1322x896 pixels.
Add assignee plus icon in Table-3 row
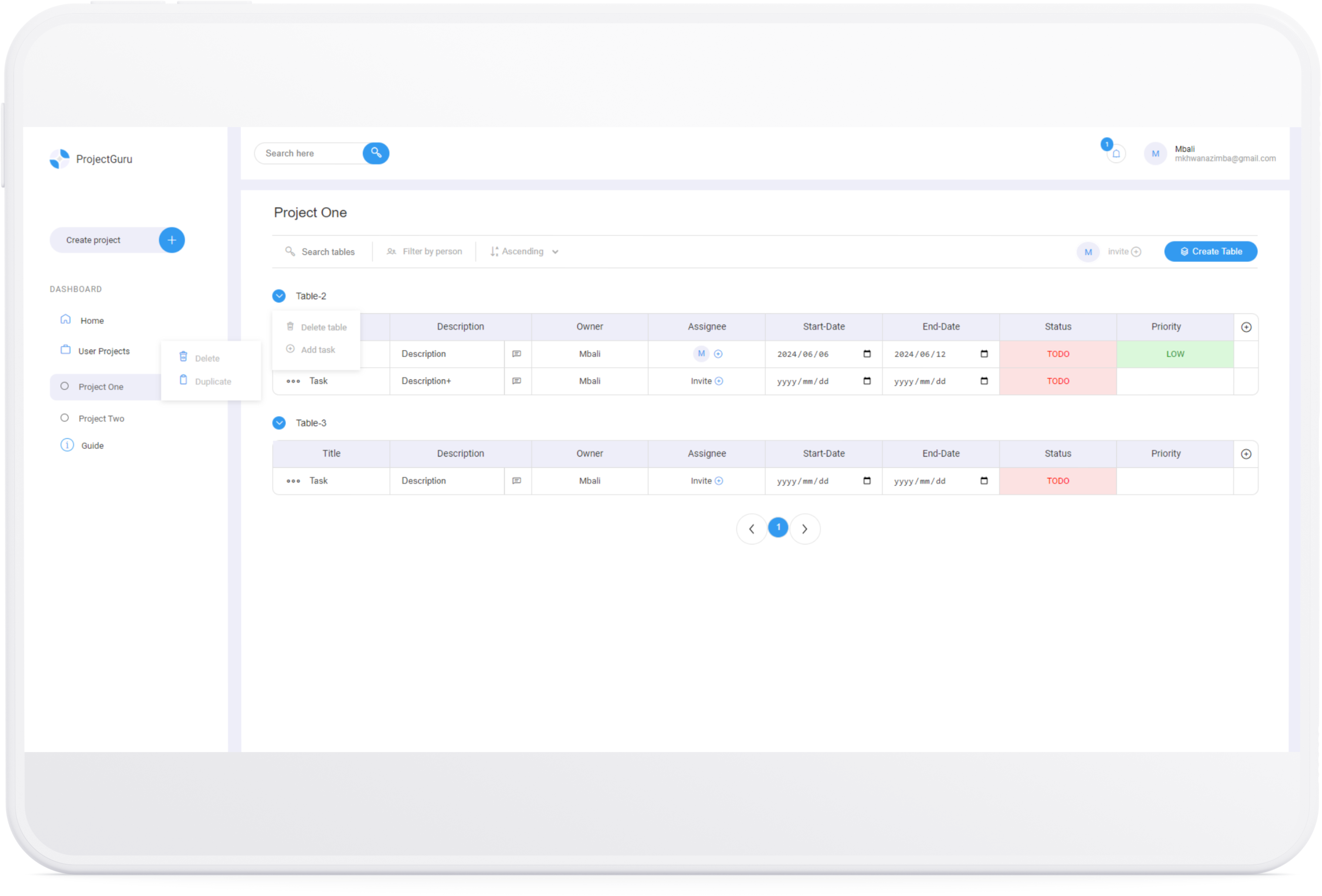click(719, 481)
